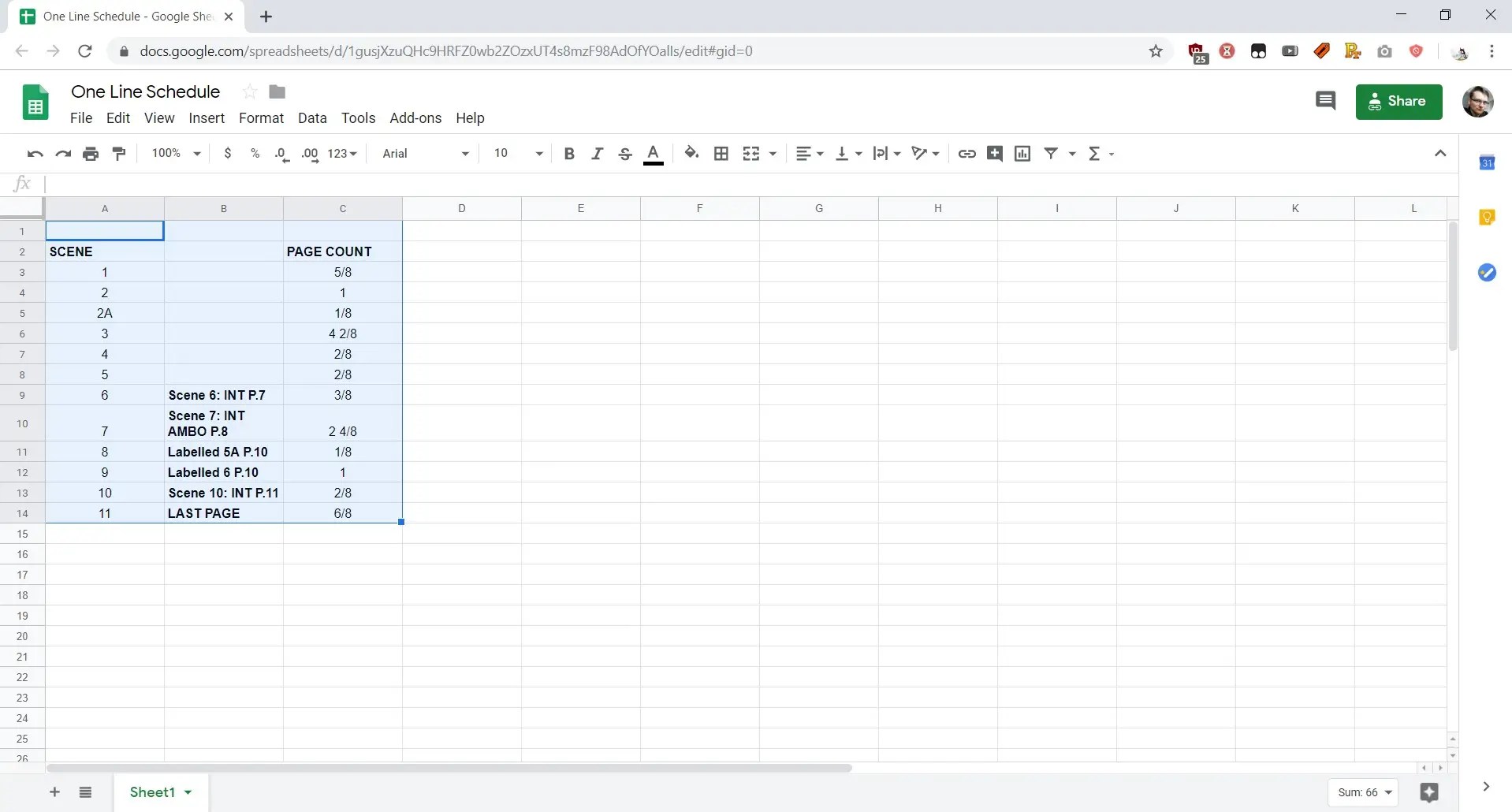Insert a link with chain icon
This screenshot has width=1512, height=812.
click(966, 154)
